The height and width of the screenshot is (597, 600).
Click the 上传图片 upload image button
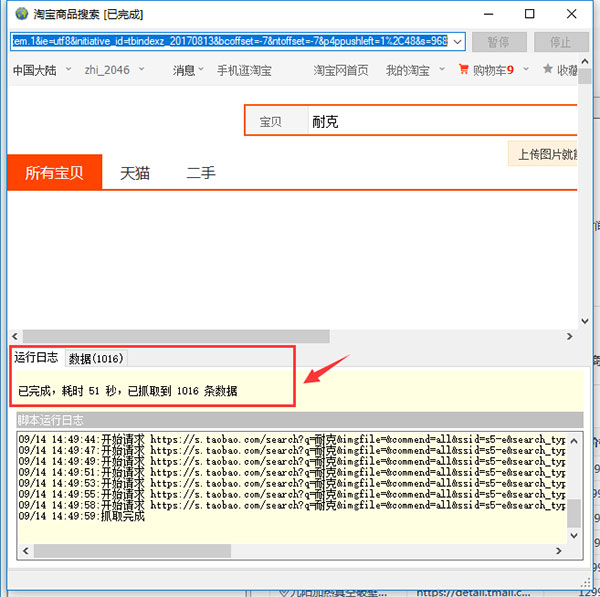[543, 154]
